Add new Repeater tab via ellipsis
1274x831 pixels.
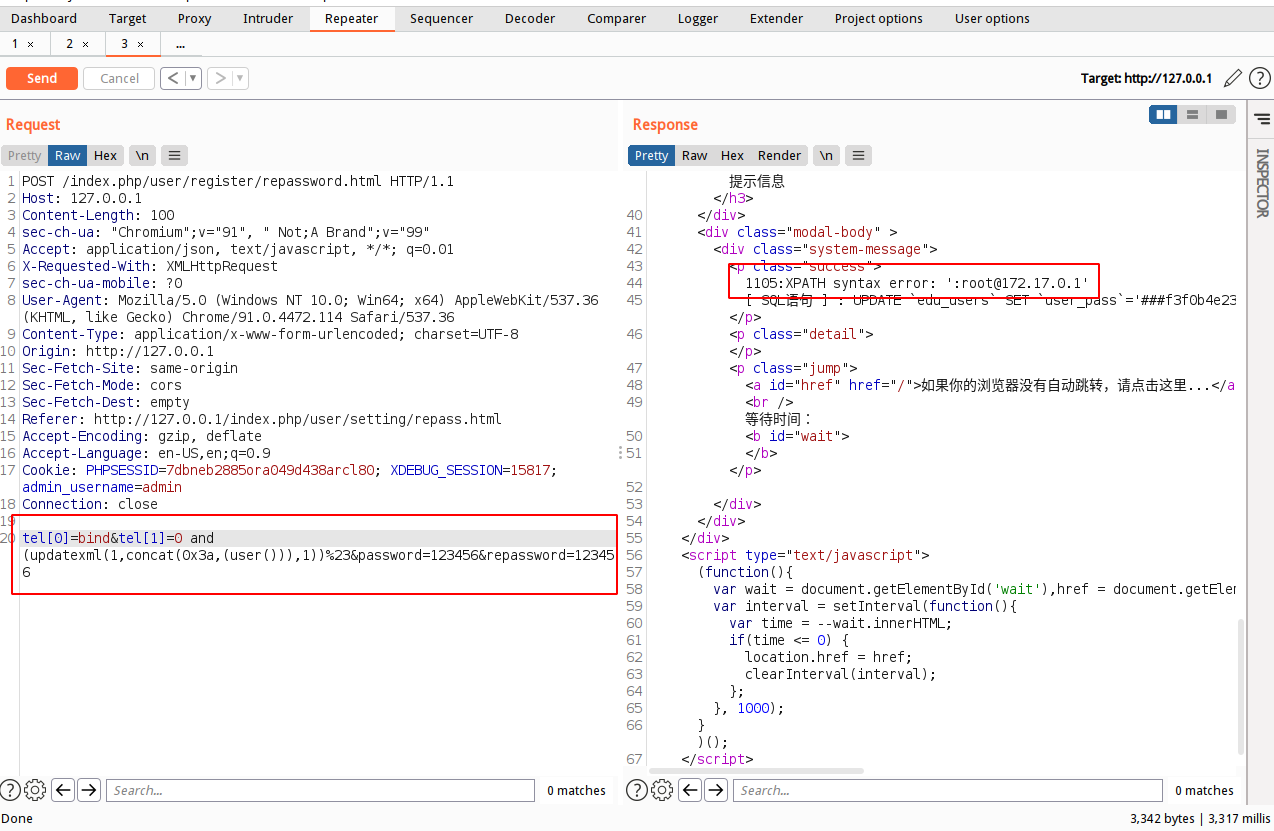(180, 44)
